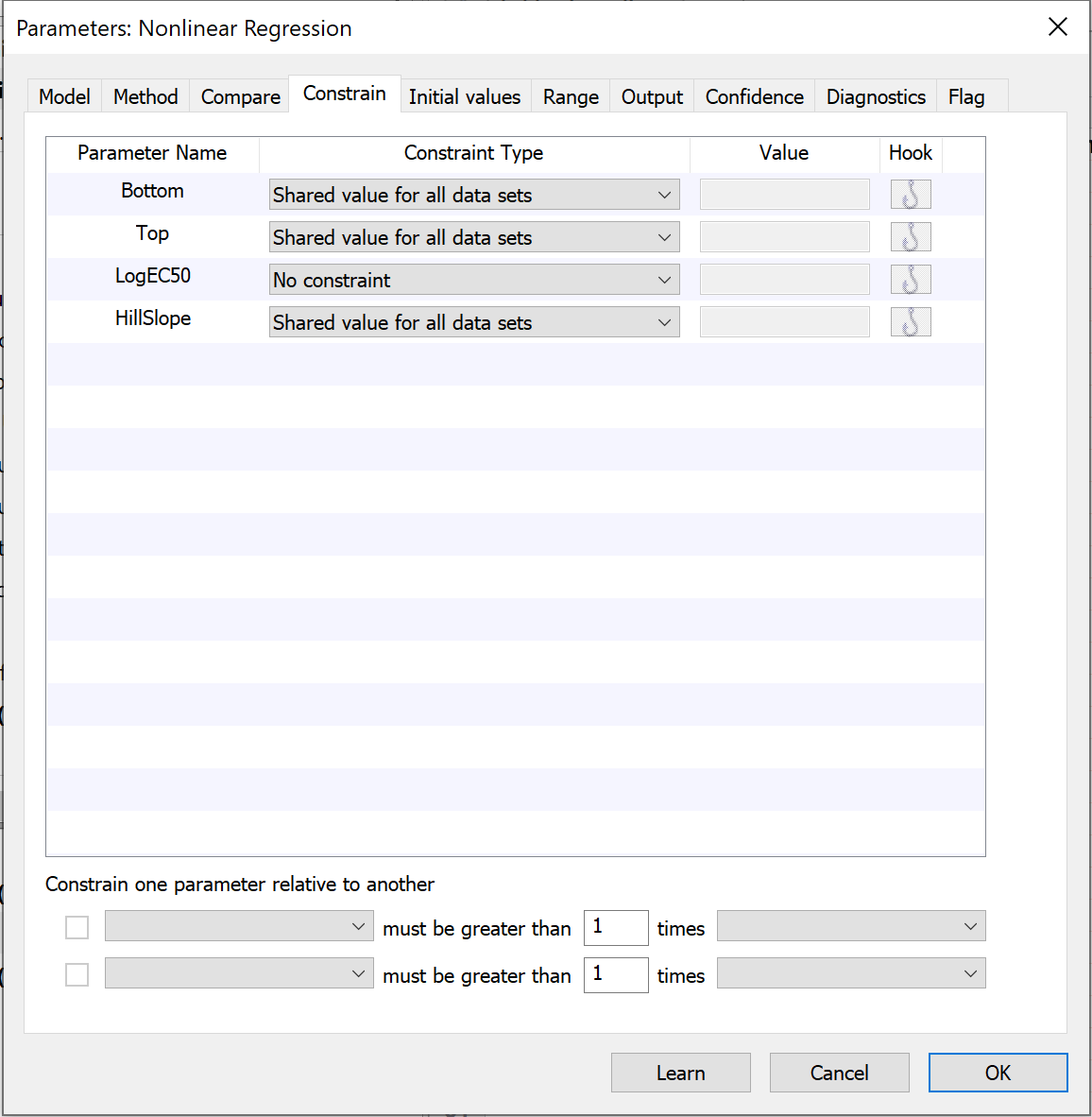Click the Learn button
The image size is (1092, 1117).
coord(680,1073)
